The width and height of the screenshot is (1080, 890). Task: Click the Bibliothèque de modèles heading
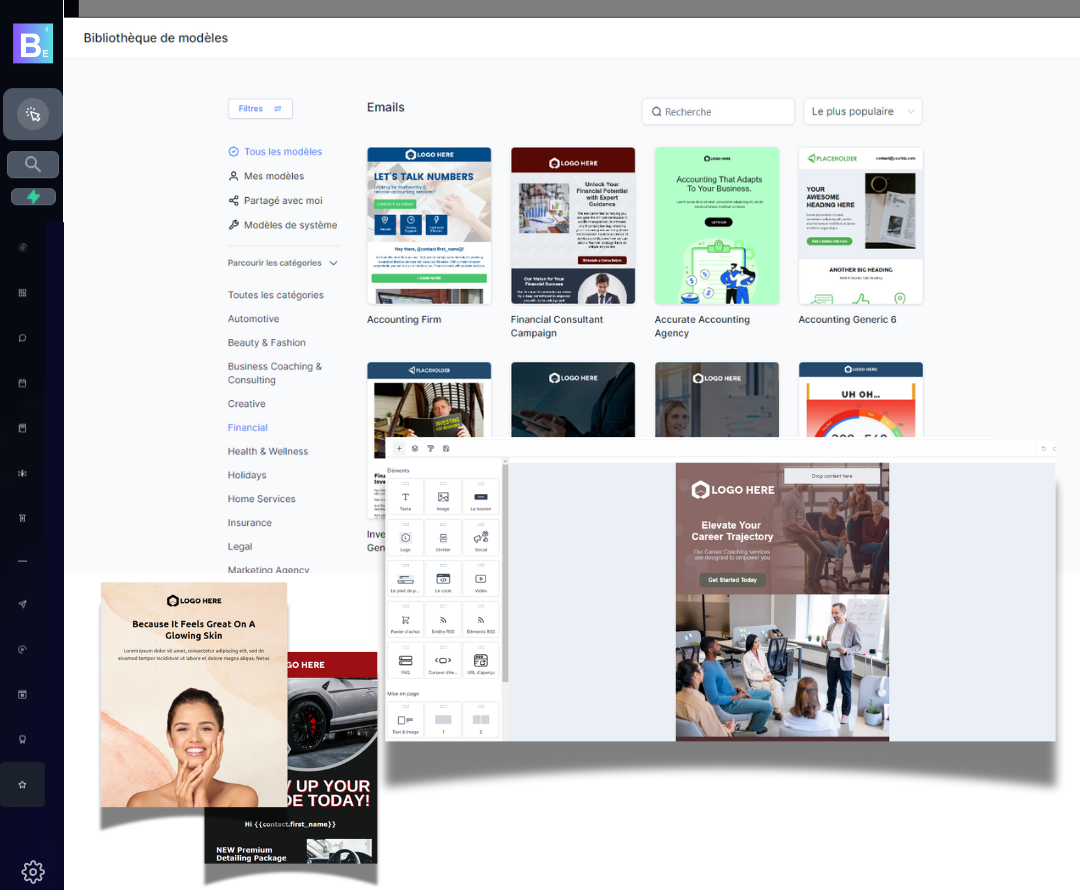156,38
